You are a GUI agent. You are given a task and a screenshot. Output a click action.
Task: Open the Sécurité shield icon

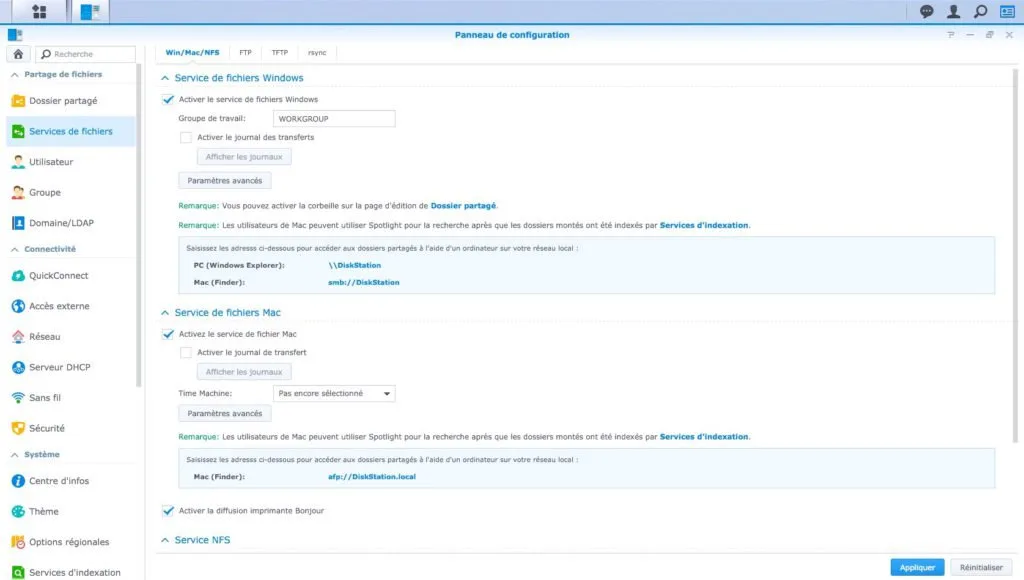point(18,428)
